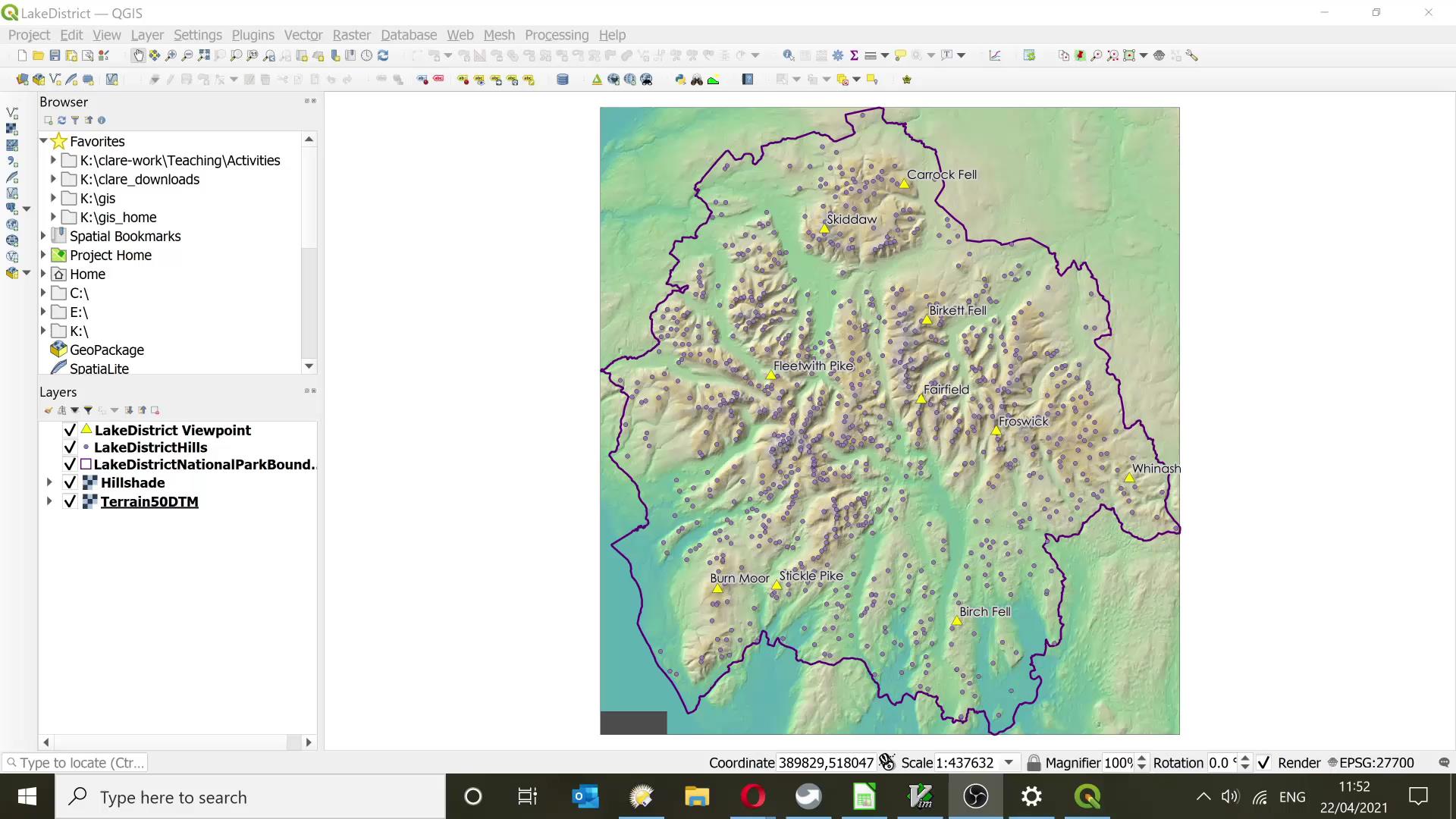Expand the Spatial Bookmarks item
This screenshot has width=1456, height=819.
[43, 236]
